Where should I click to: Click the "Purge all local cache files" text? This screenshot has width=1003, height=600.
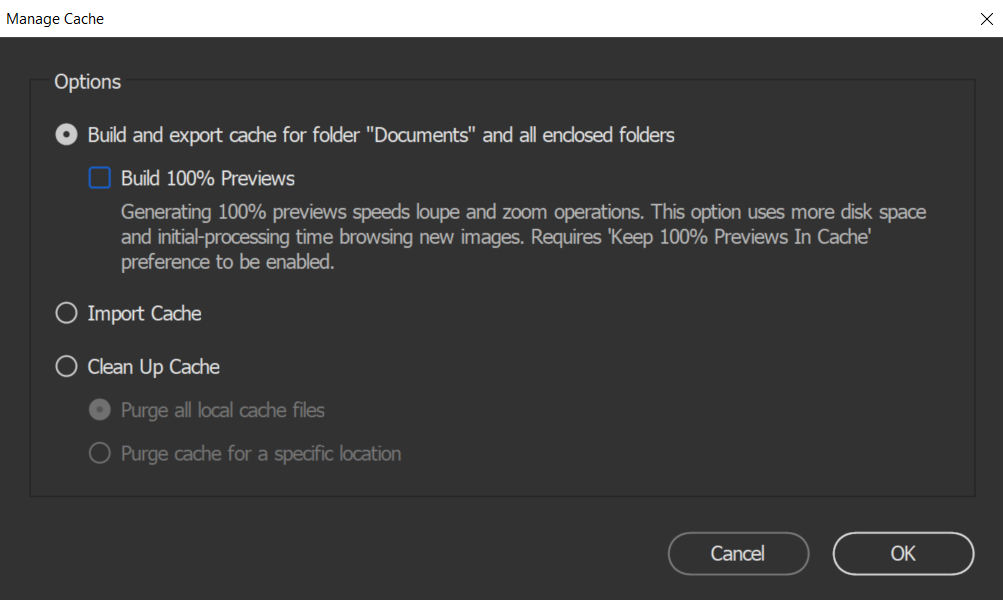click(x=222, y=410)
